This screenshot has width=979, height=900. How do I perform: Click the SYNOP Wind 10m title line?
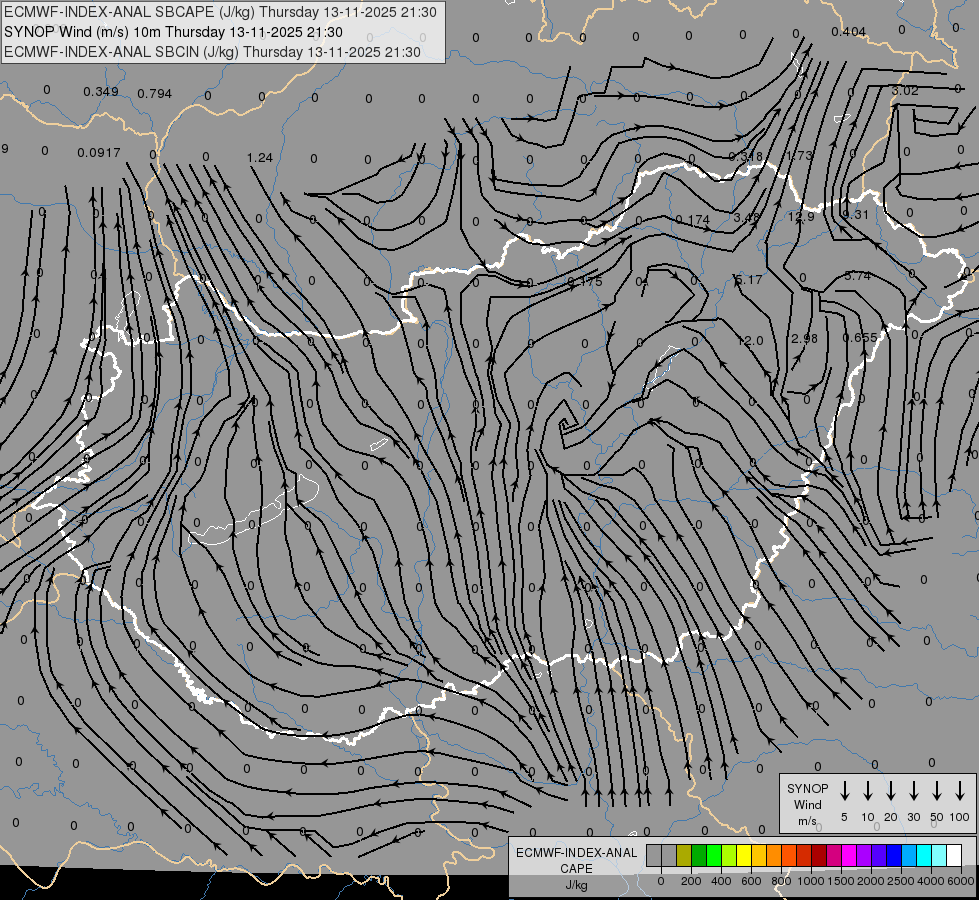173,32
